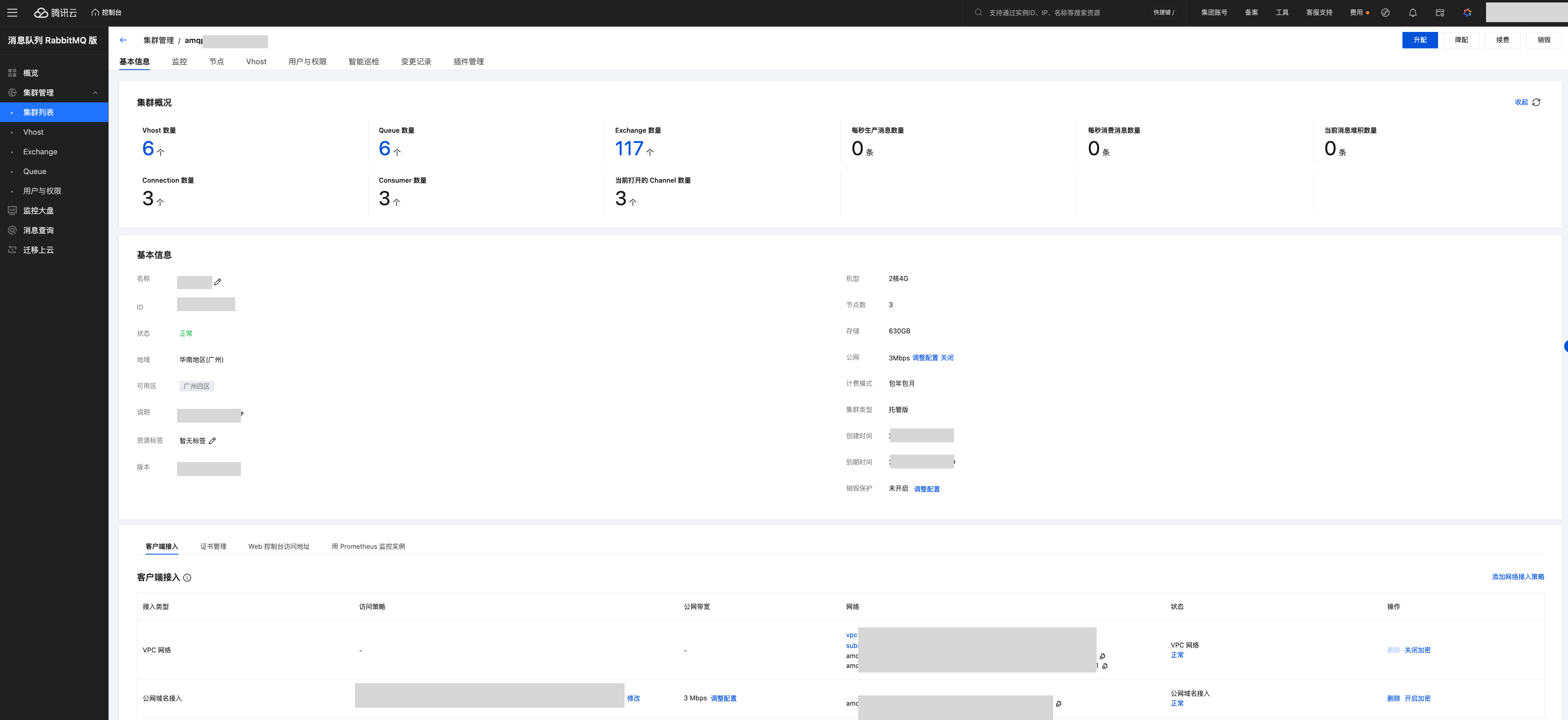Select the 监控大盘 dashboard icon
Viewport: 1568px width, 720px height.
pos(12,211)
